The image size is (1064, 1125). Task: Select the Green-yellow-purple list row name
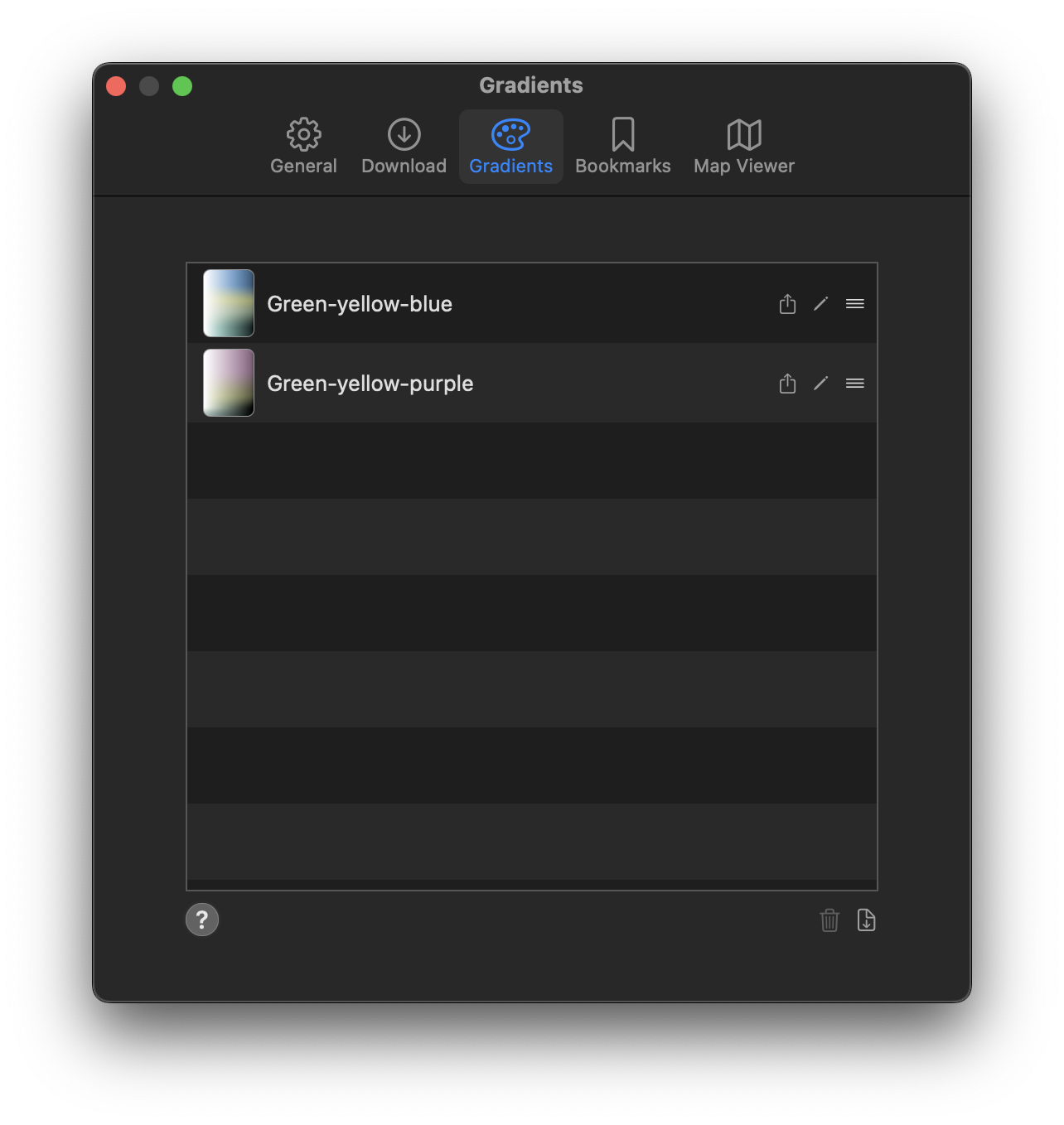[370, 384]
